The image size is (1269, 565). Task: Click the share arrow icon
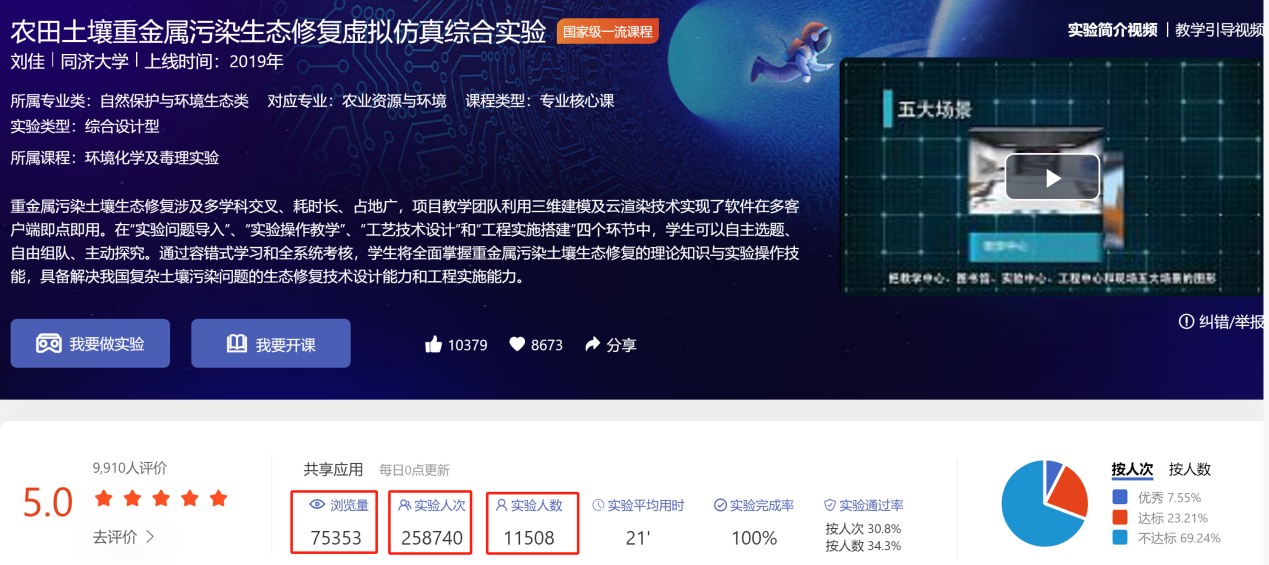(x=592, y=345)
